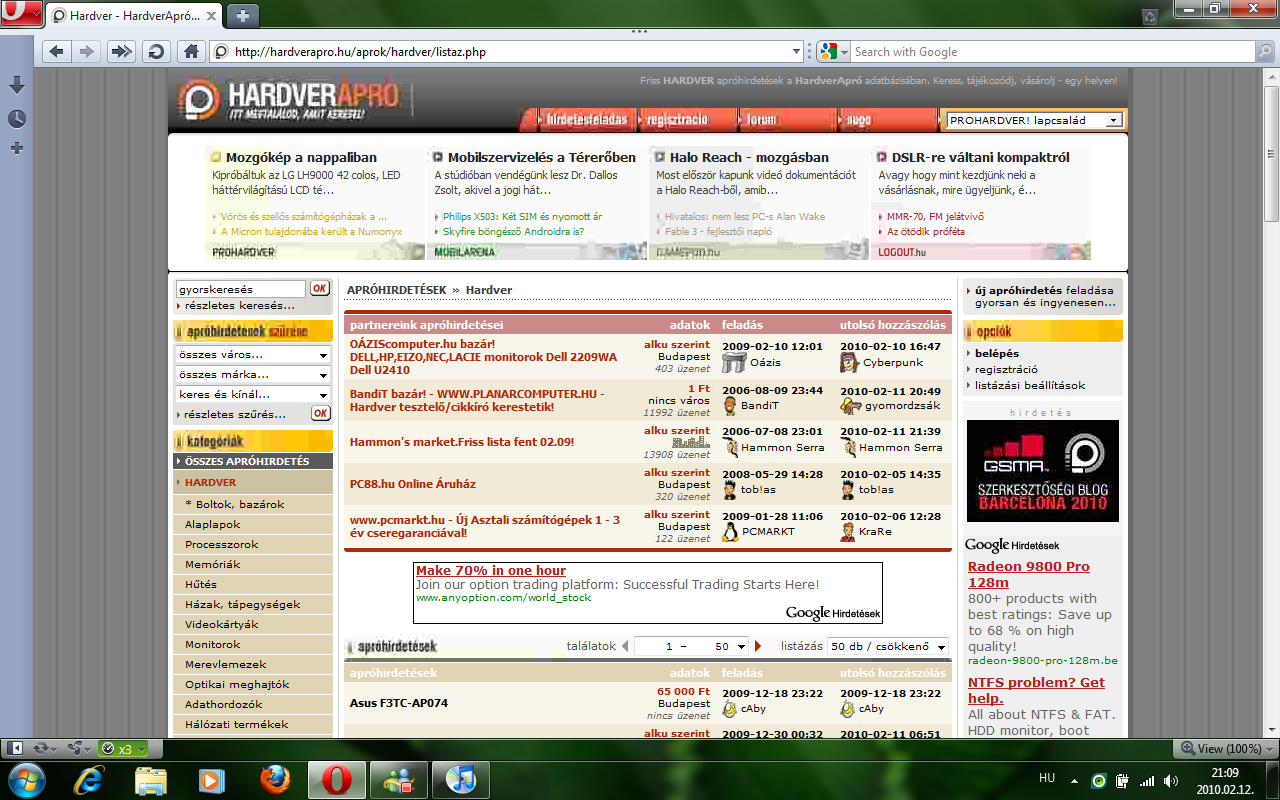Open the keres és kínál dropdown
This screenshot has height=800, width=1280.
(x=253, y=395)
